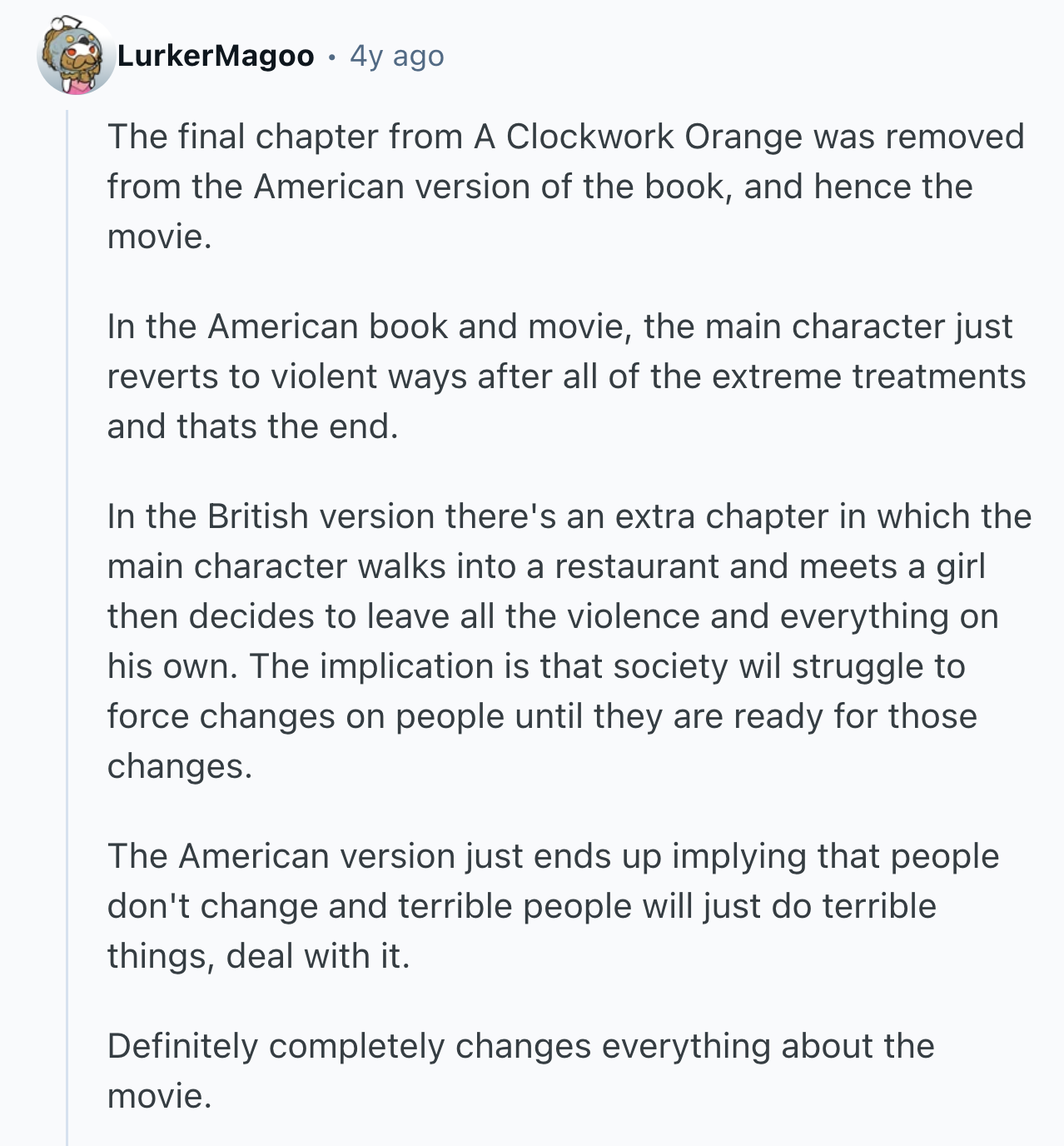The height and width of the screenshot is (1146, 1064).
Task: Click the phrase "and thats the end."
Action: (252, 426)
